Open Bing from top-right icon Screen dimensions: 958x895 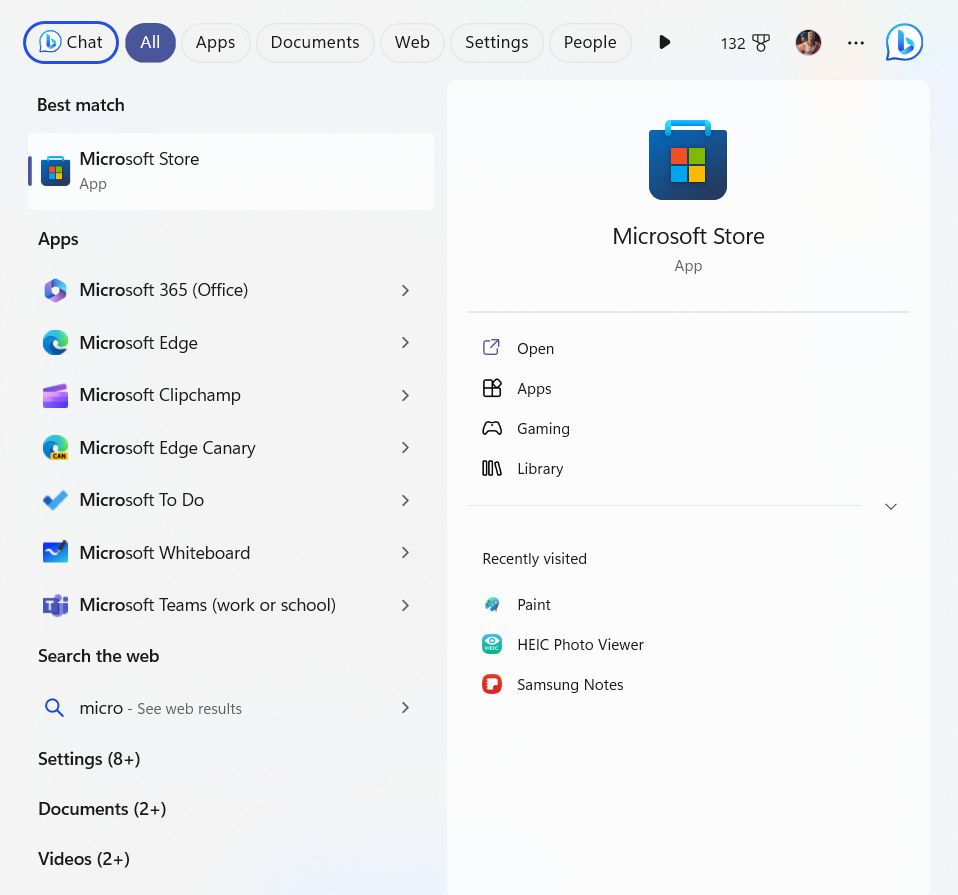coord(904,42)
